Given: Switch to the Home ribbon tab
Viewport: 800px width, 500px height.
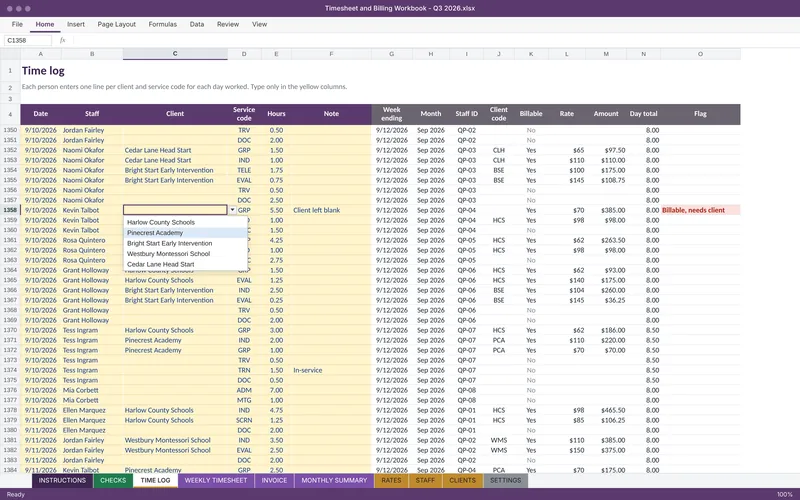Looking at the screenshot, I should click(45, 24).
